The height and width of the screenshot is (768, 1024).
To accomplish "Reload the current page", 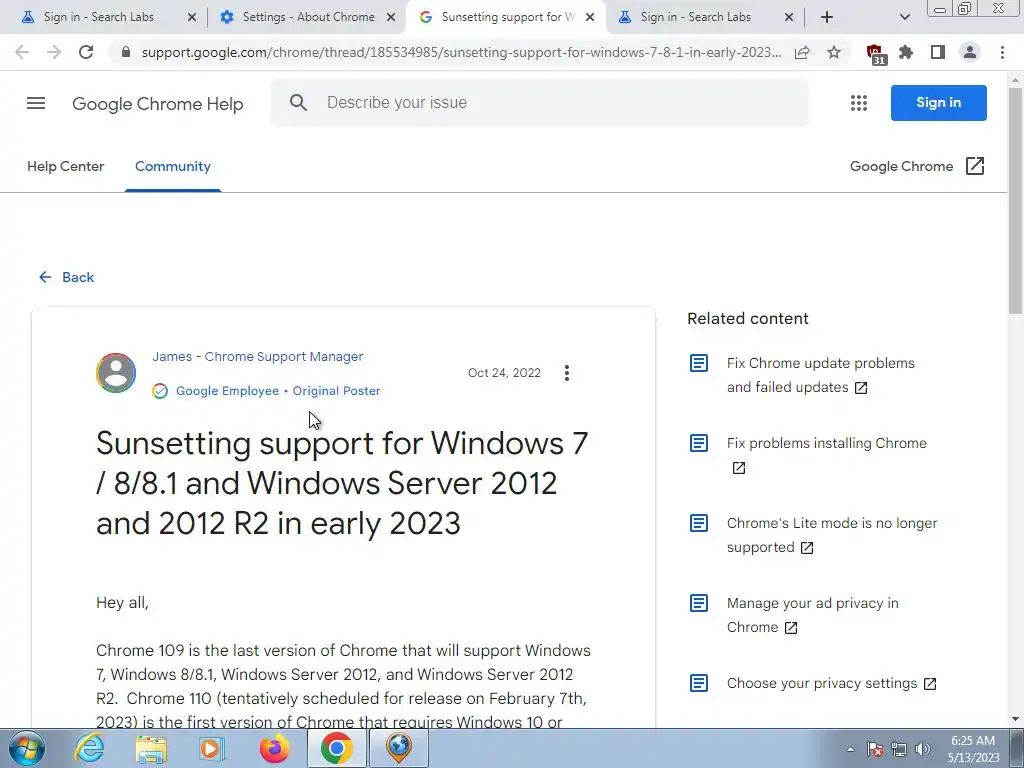I will [x=86, y=52].
